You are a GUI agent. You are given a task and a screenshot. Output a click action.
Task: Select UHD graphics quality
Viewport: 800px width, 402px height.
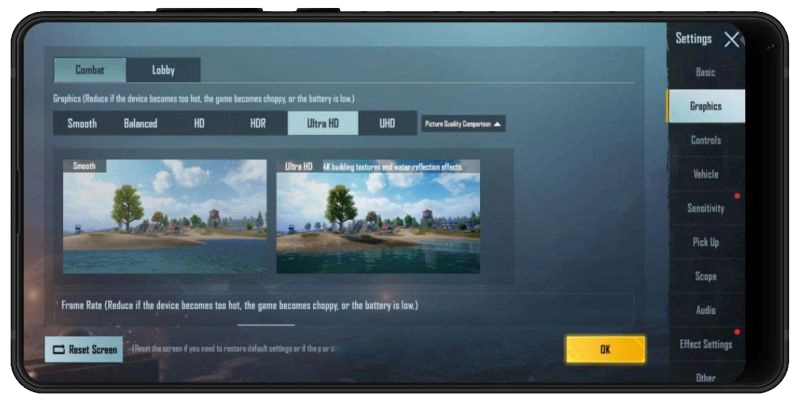[387, 123]
